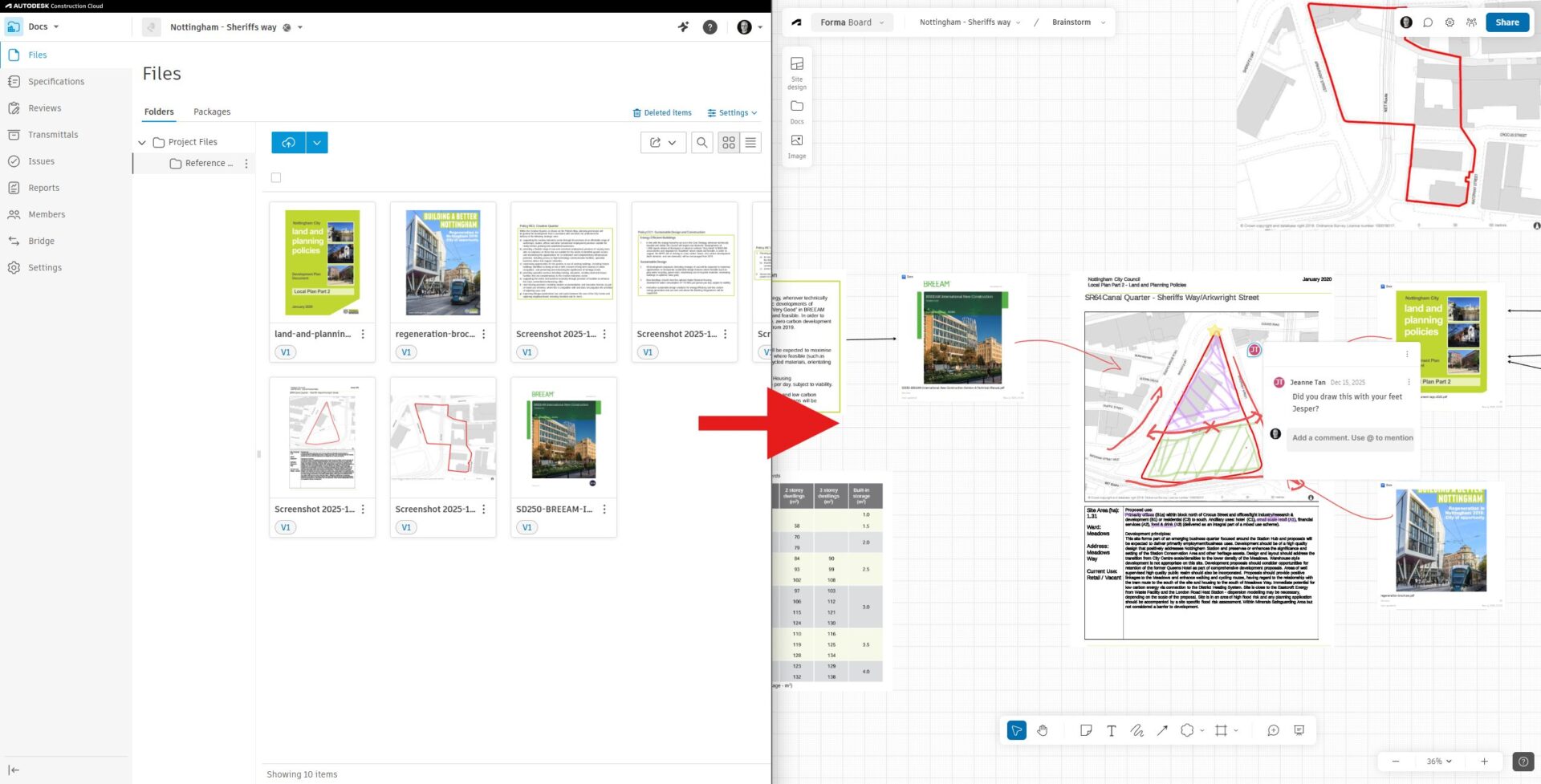Collapse the Project Files folder tree
This screenshot has height=784, width=1541.
pyautogui.click(x=142, y=143)
